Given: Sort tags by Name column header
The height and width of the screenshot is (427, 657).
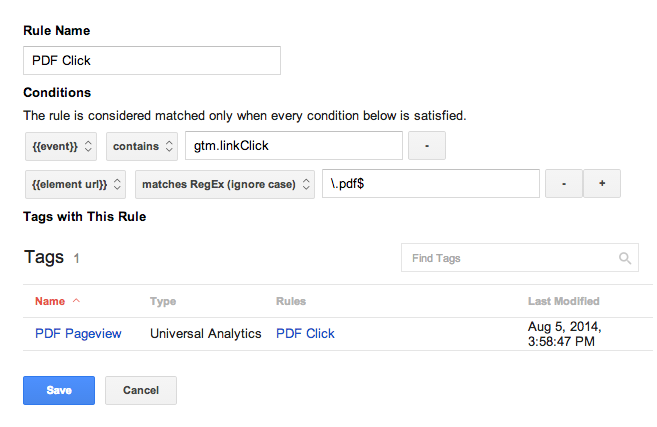Looking at the screenshot, I should [x=50, y=301].
